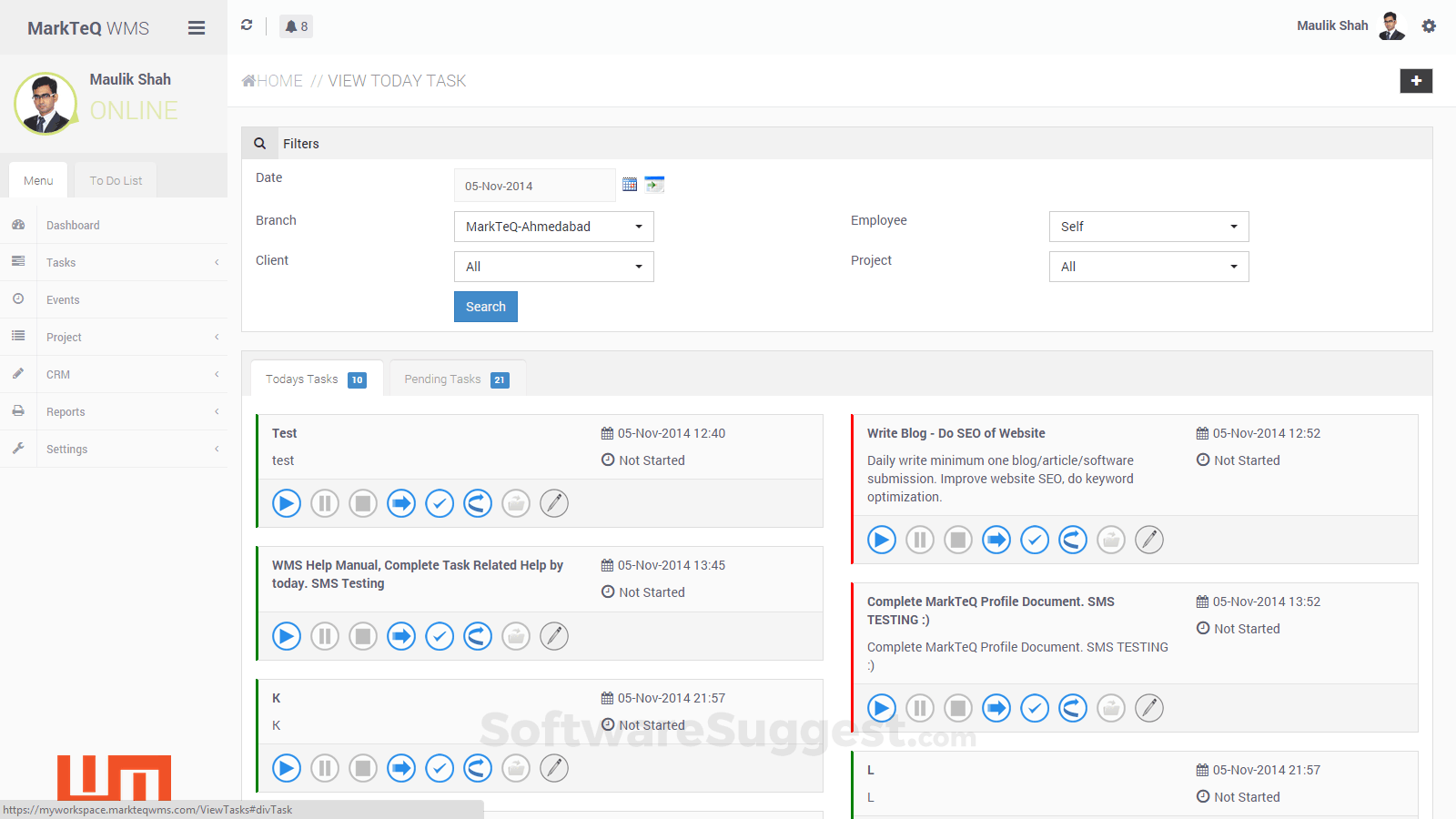Pause the 'Test' task
Viewport: 1456px width, 819px height.
[x=325, y=503]
